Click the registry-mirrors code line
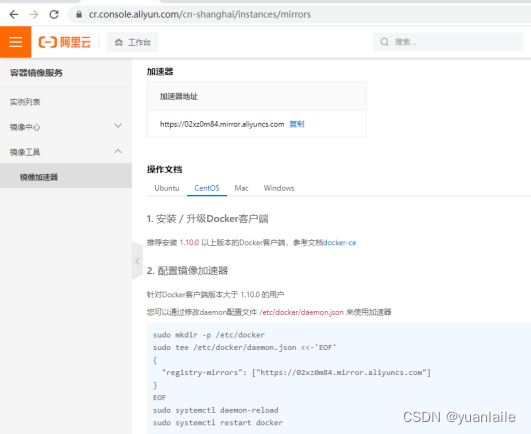This screenshot has height=434, width=531. pos(296,373)
